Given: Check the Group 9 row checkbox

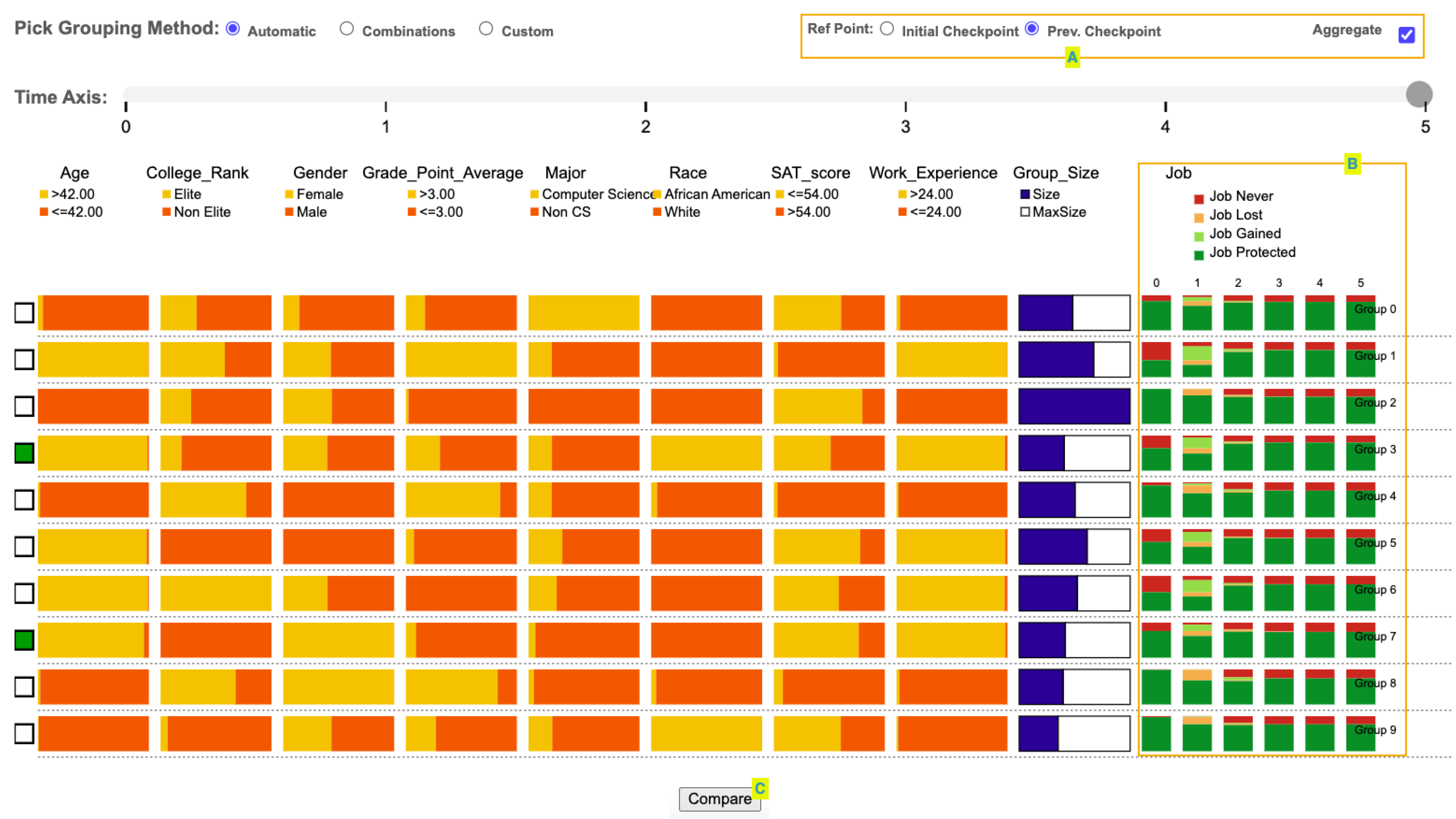Looking at the screenshot, I should click(x=24, y=734).
